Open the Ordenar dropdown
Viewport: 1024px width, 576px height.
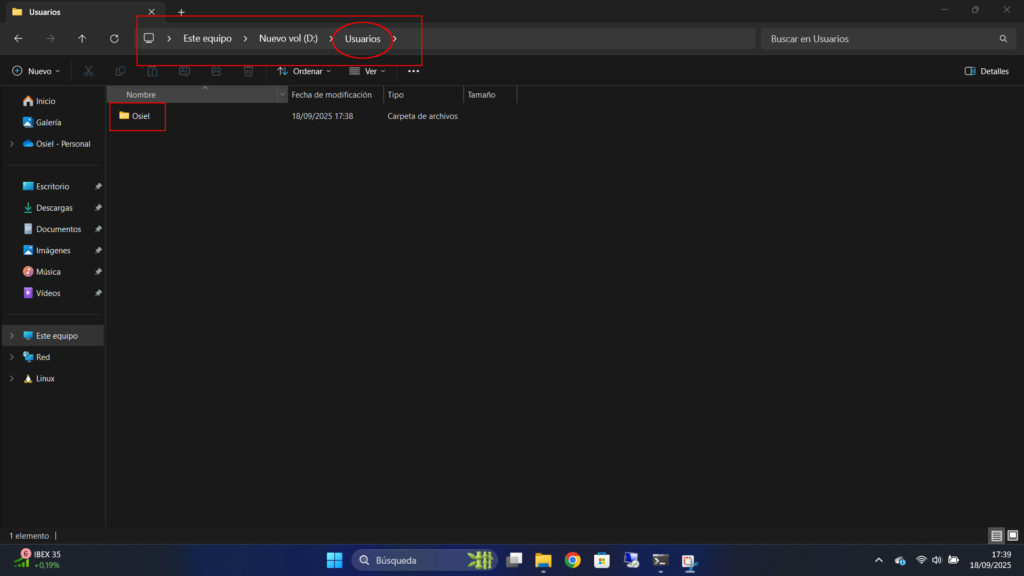(304, 71)
